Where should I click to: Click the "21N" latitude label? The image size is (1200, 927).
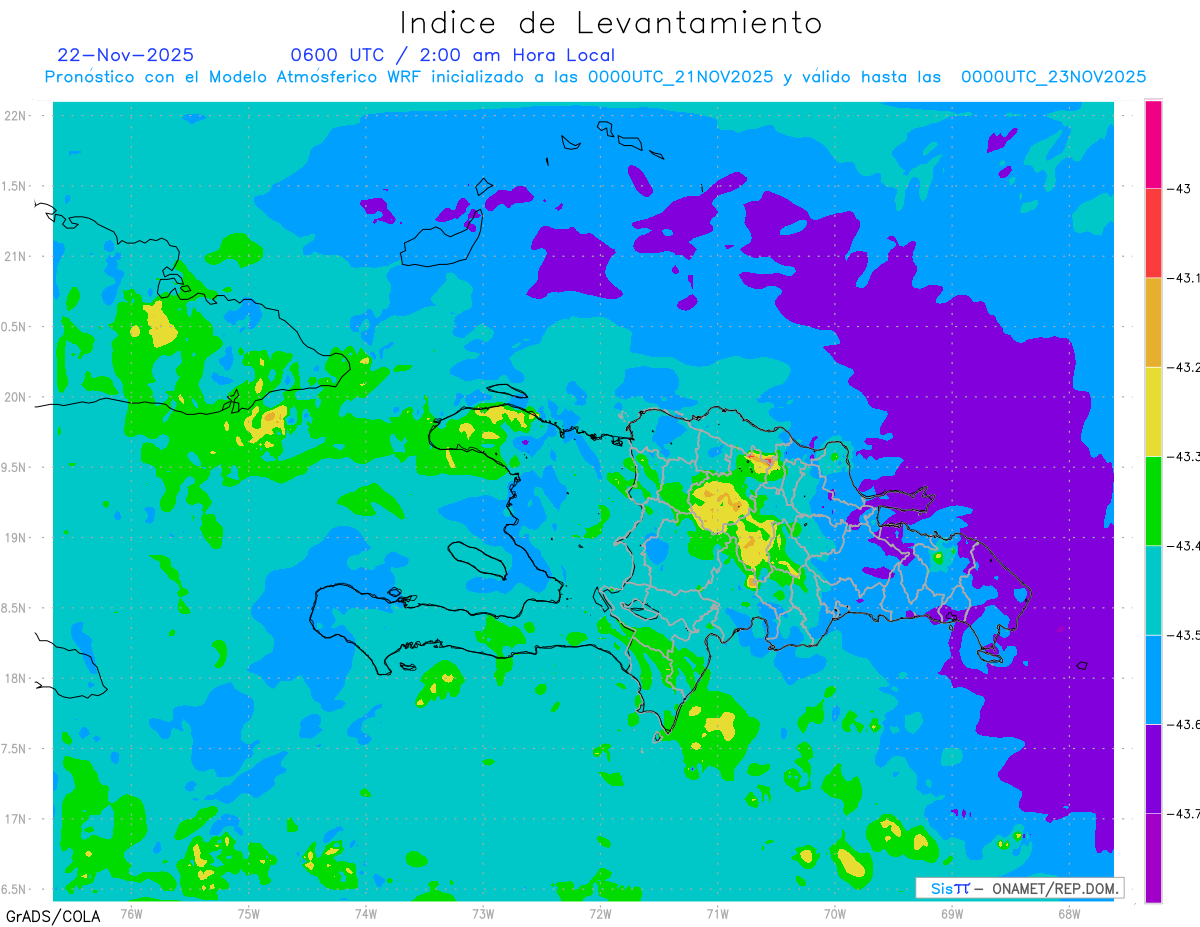(x=17, y=257)
